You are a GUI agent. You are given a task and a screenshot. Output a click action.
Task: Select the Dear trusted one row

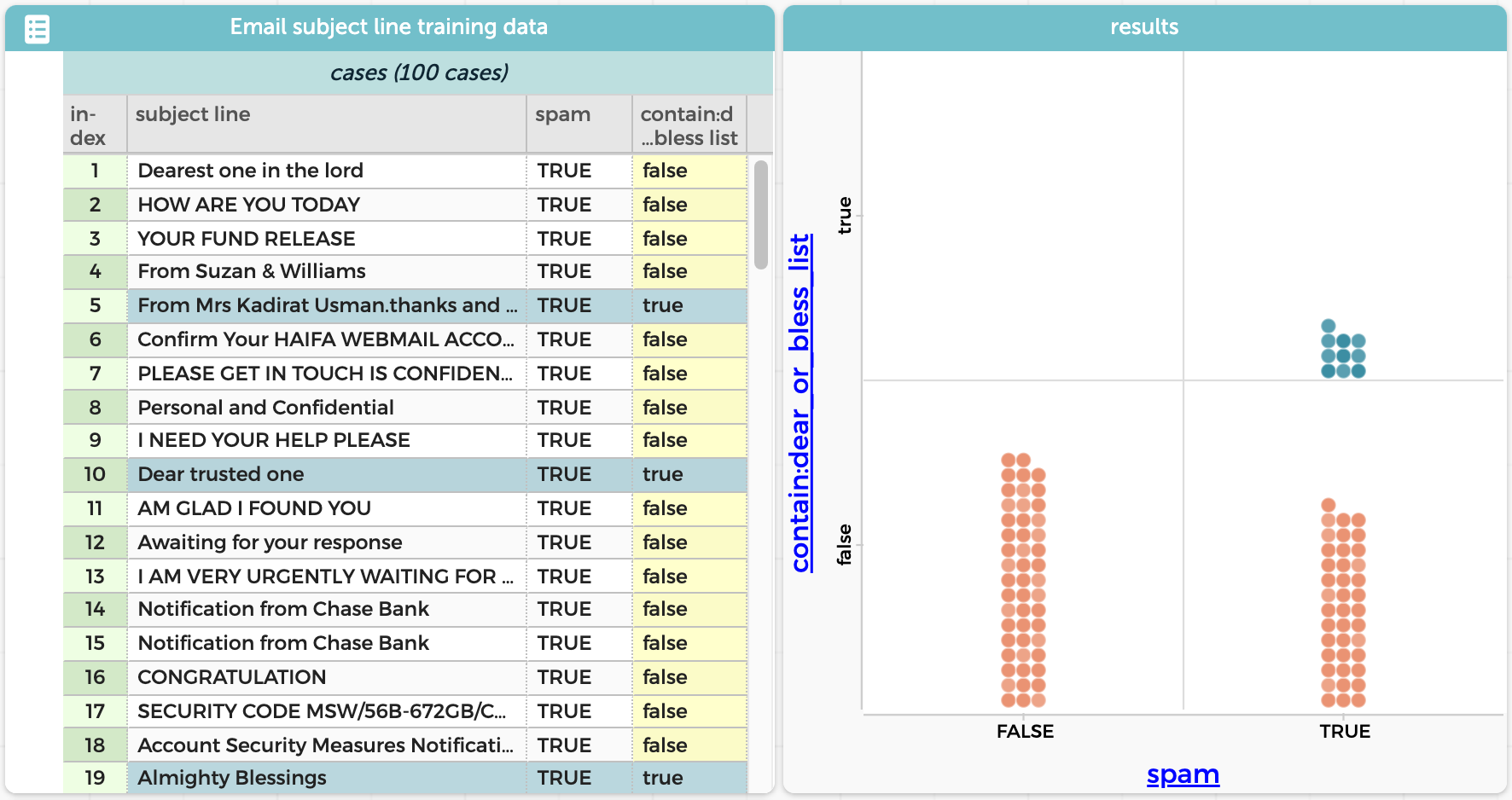pyautogui.click(x=221, y=474)
